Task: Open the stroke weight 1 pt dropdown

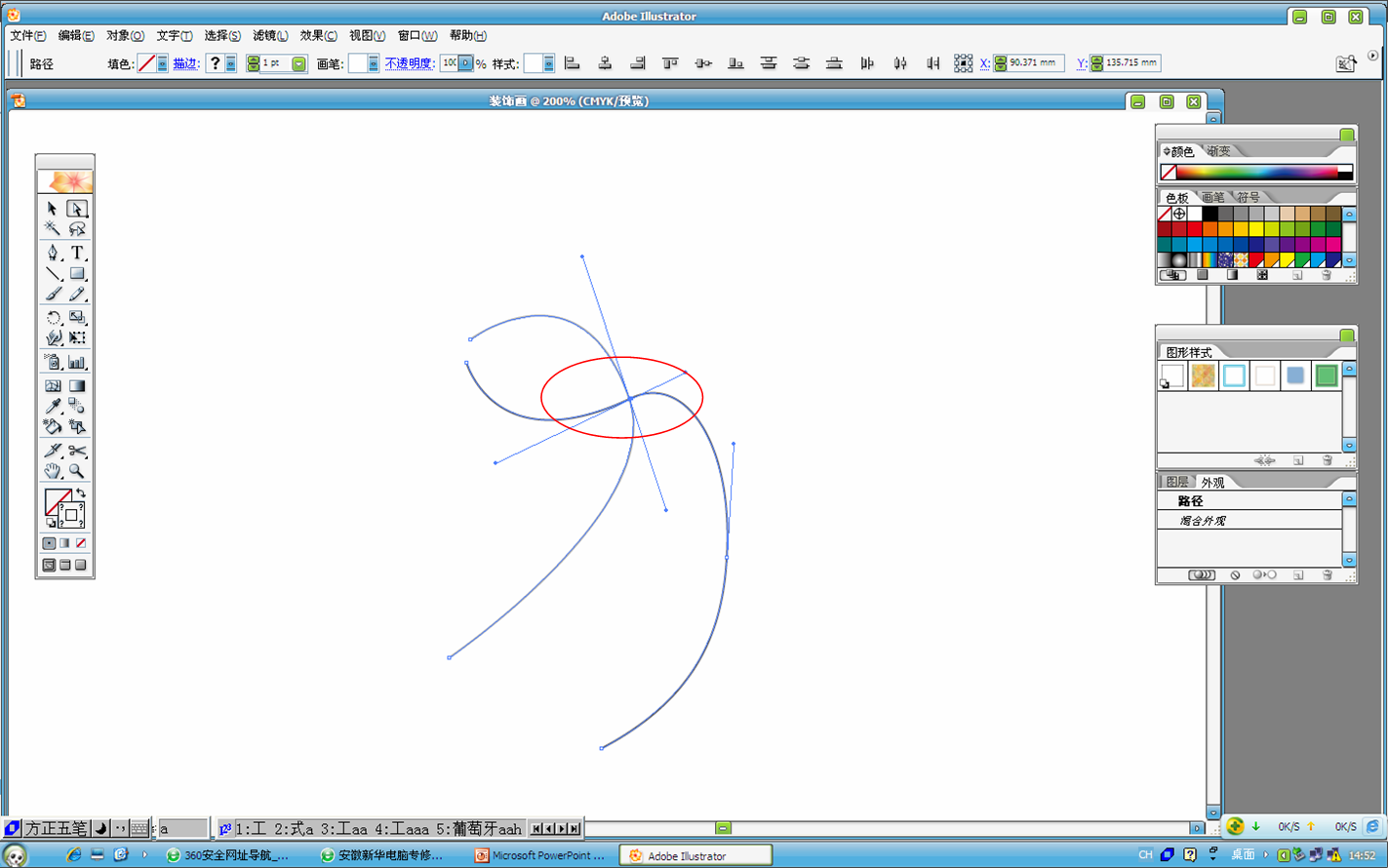Action: click(298, 63)
